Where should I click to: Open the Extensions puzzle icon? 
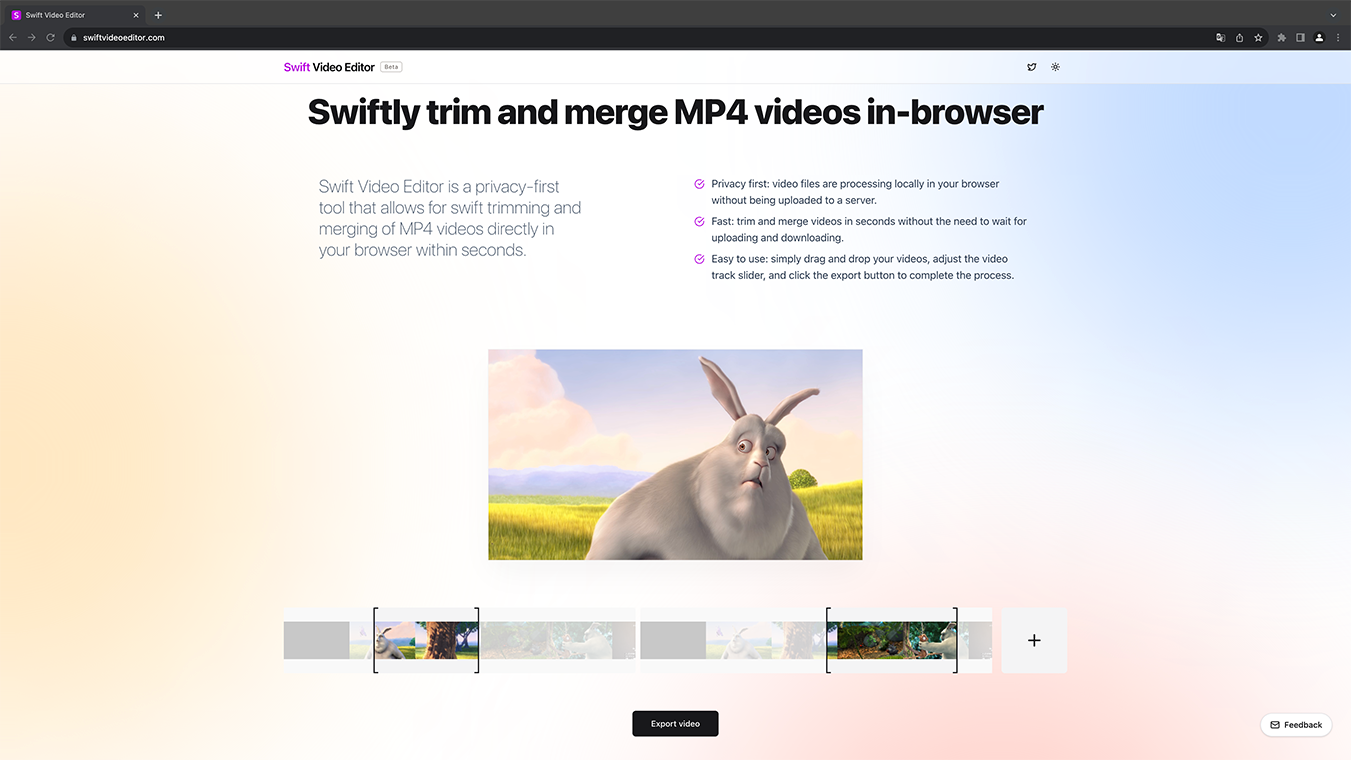(x=1282, y=37)
